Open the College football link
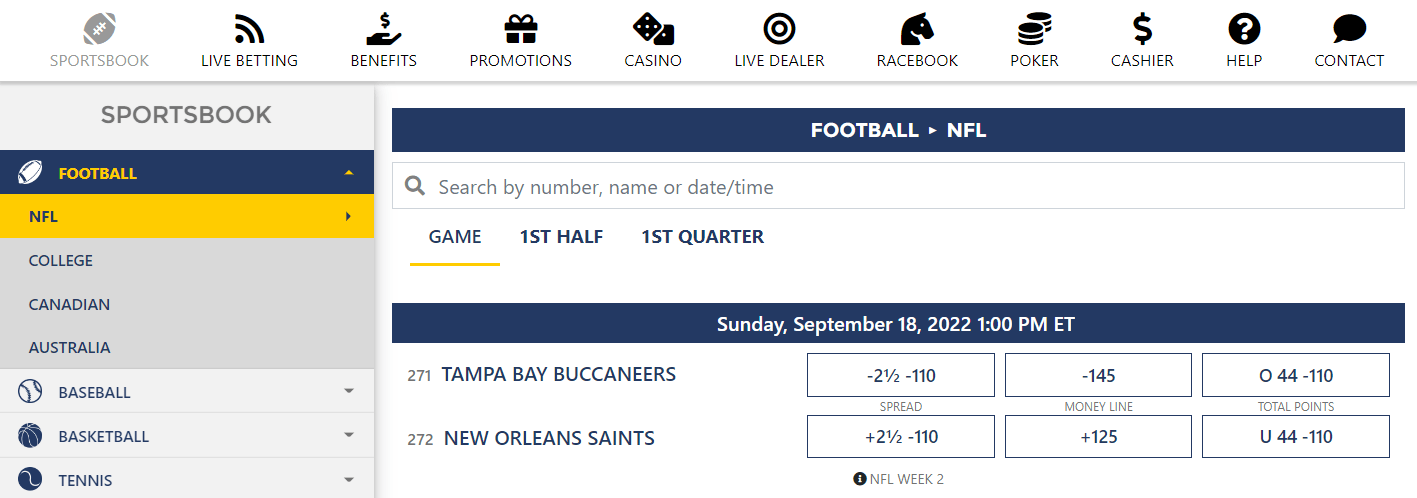Viewport: 1417px width, 498px height. coord(61,261)
